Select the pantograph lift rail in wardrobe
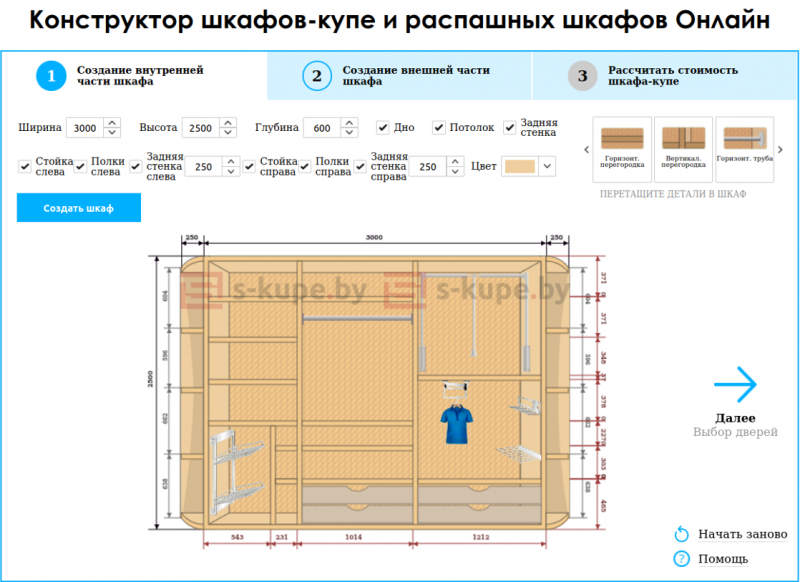This screenshot has width=800, height=582. coord(474,321)
